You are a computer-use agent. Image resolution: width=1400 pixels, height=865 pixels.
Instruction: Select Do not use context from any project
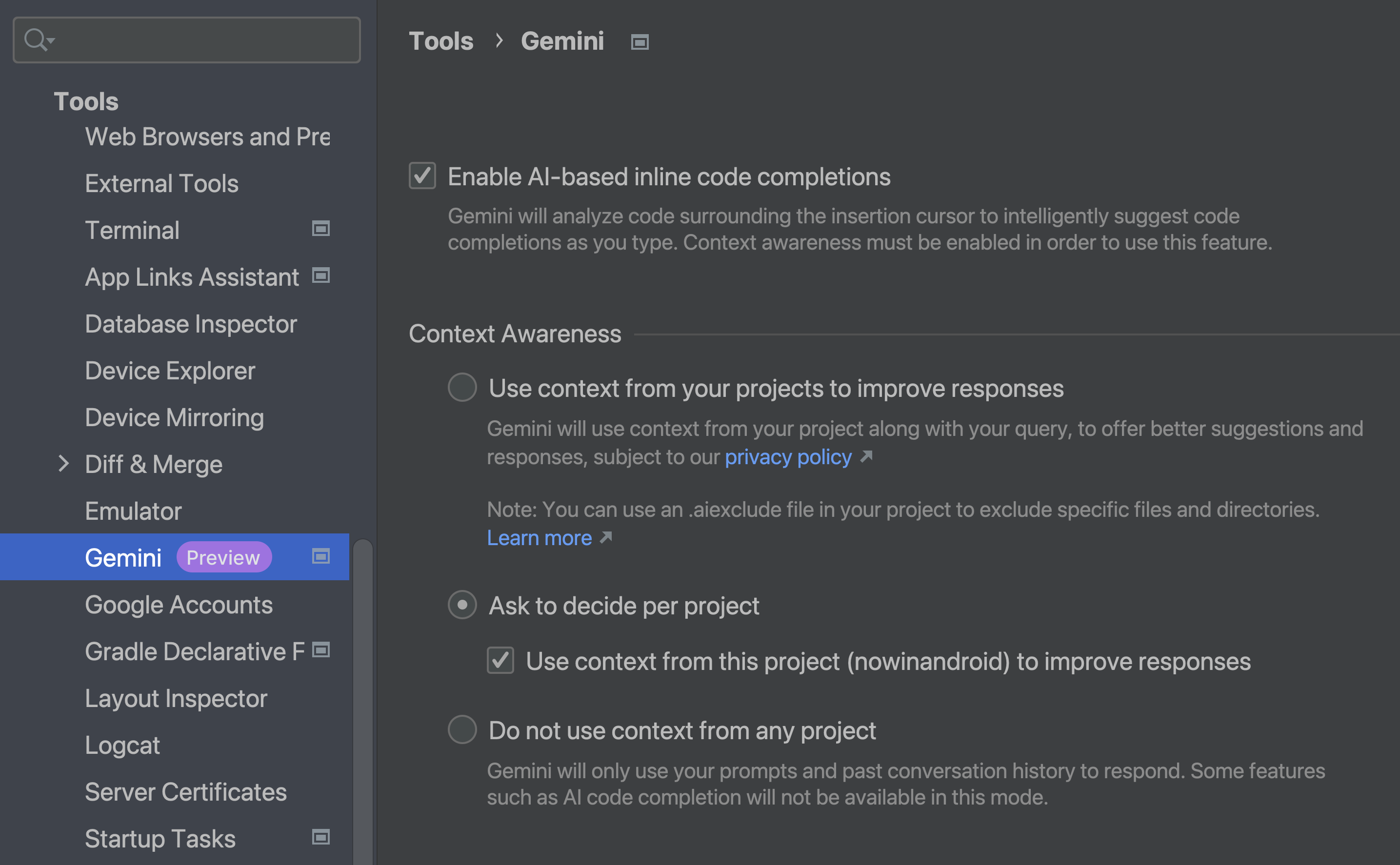tap(462, 730)
